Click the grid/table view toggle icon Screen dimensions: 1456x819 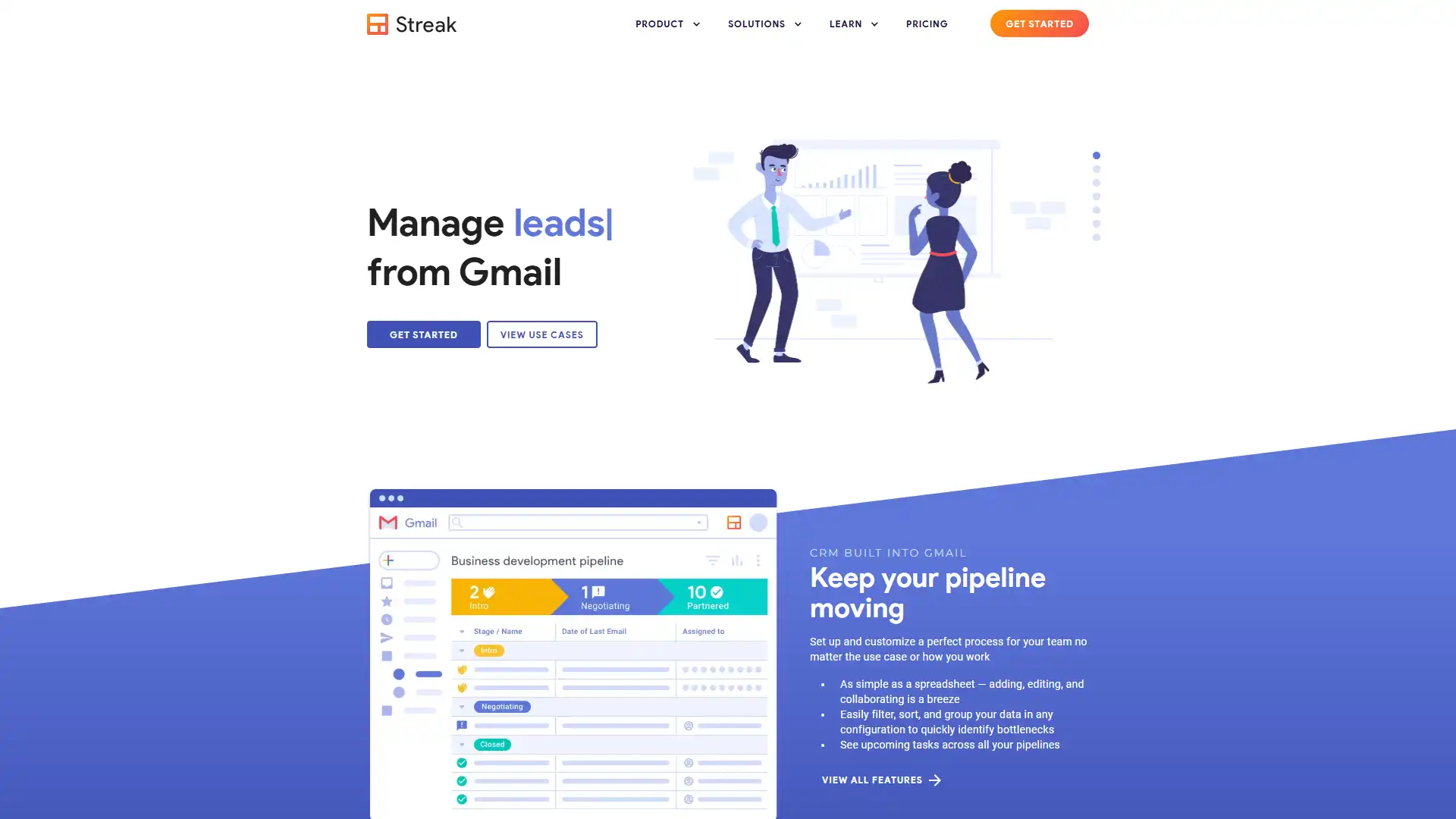coord(734,522)
